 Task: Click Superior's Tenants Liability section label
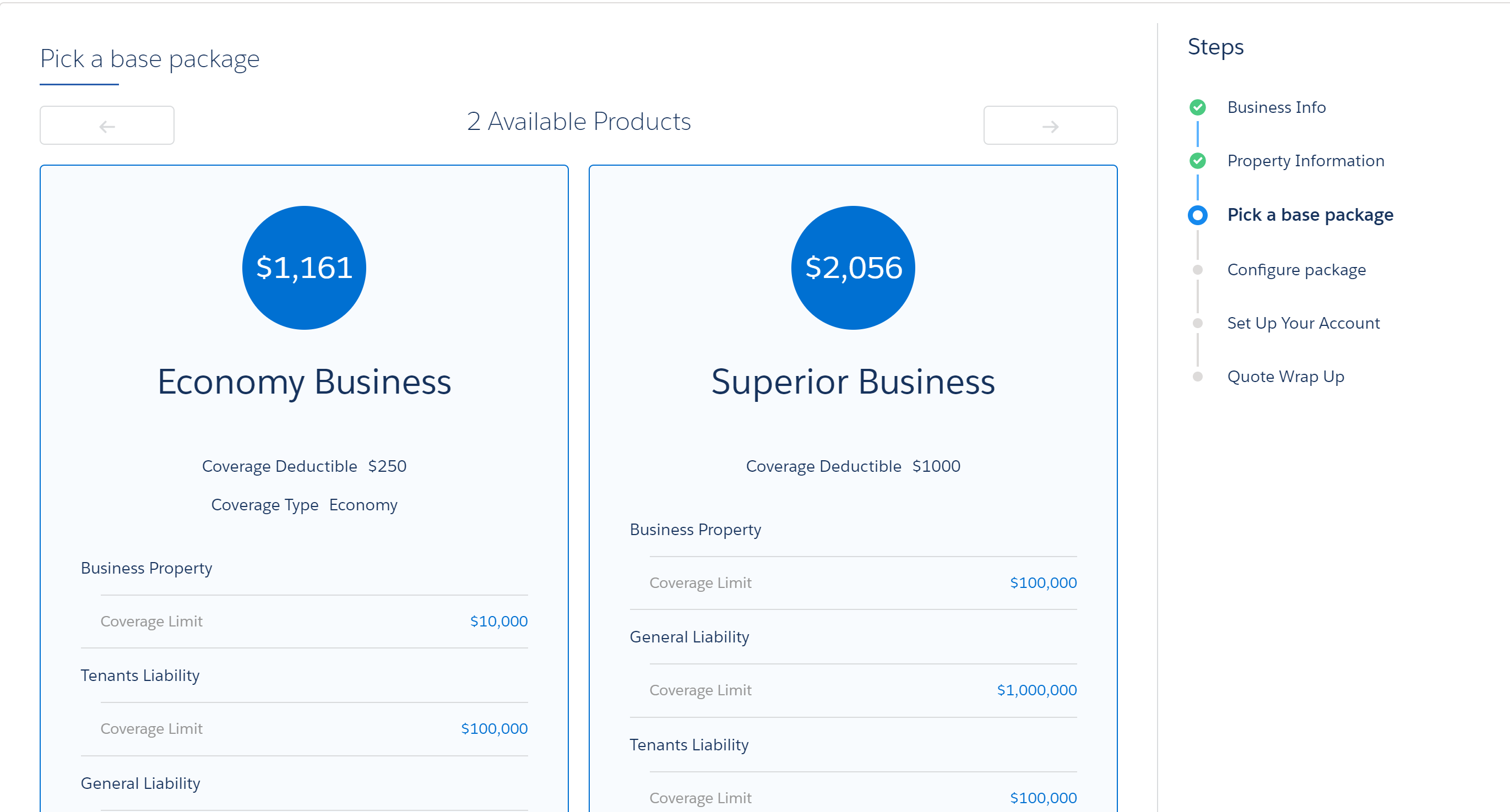point(689,745)
